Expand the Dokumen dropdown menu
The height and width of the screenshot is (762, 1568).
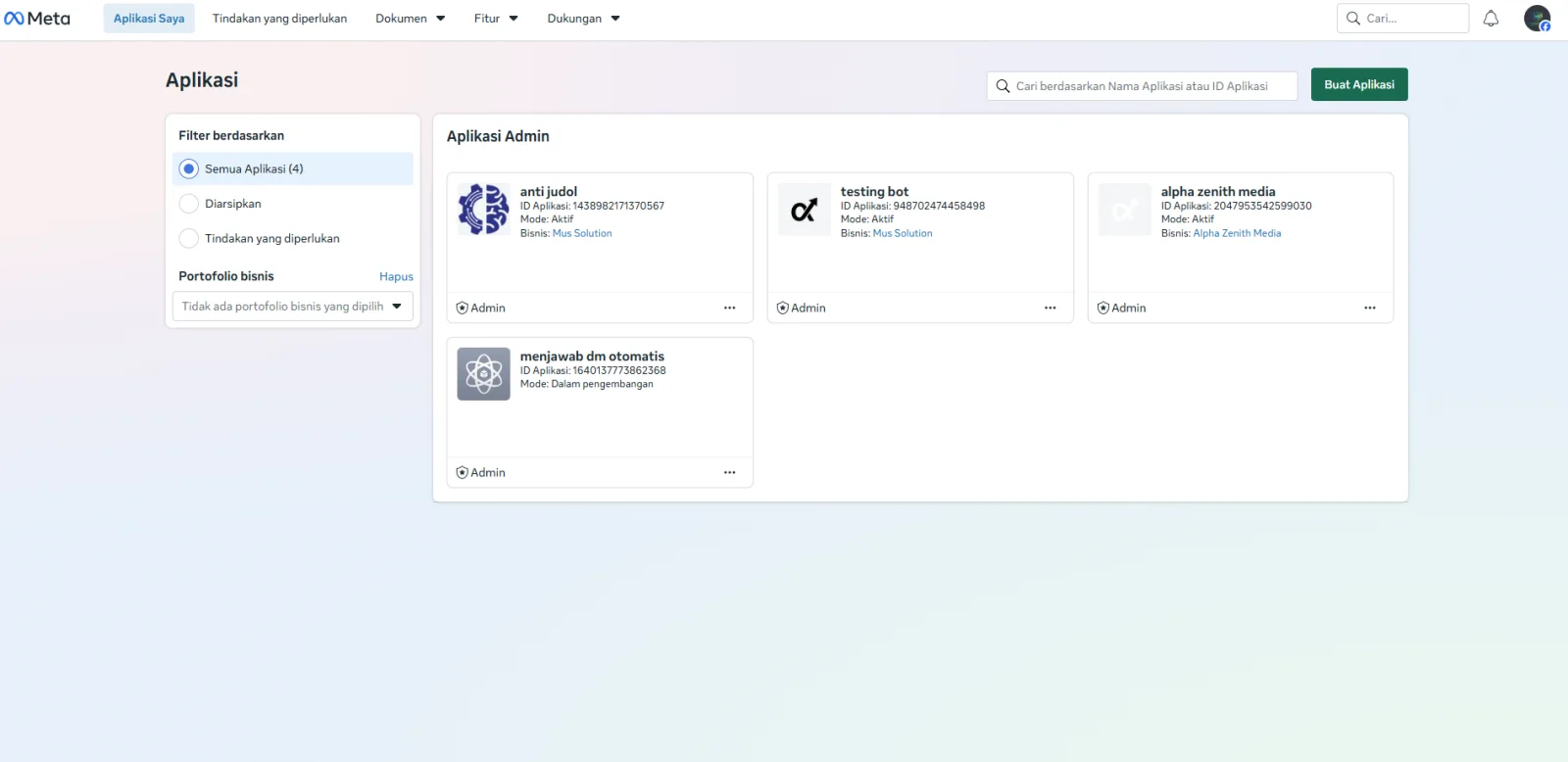pos(411,18)
